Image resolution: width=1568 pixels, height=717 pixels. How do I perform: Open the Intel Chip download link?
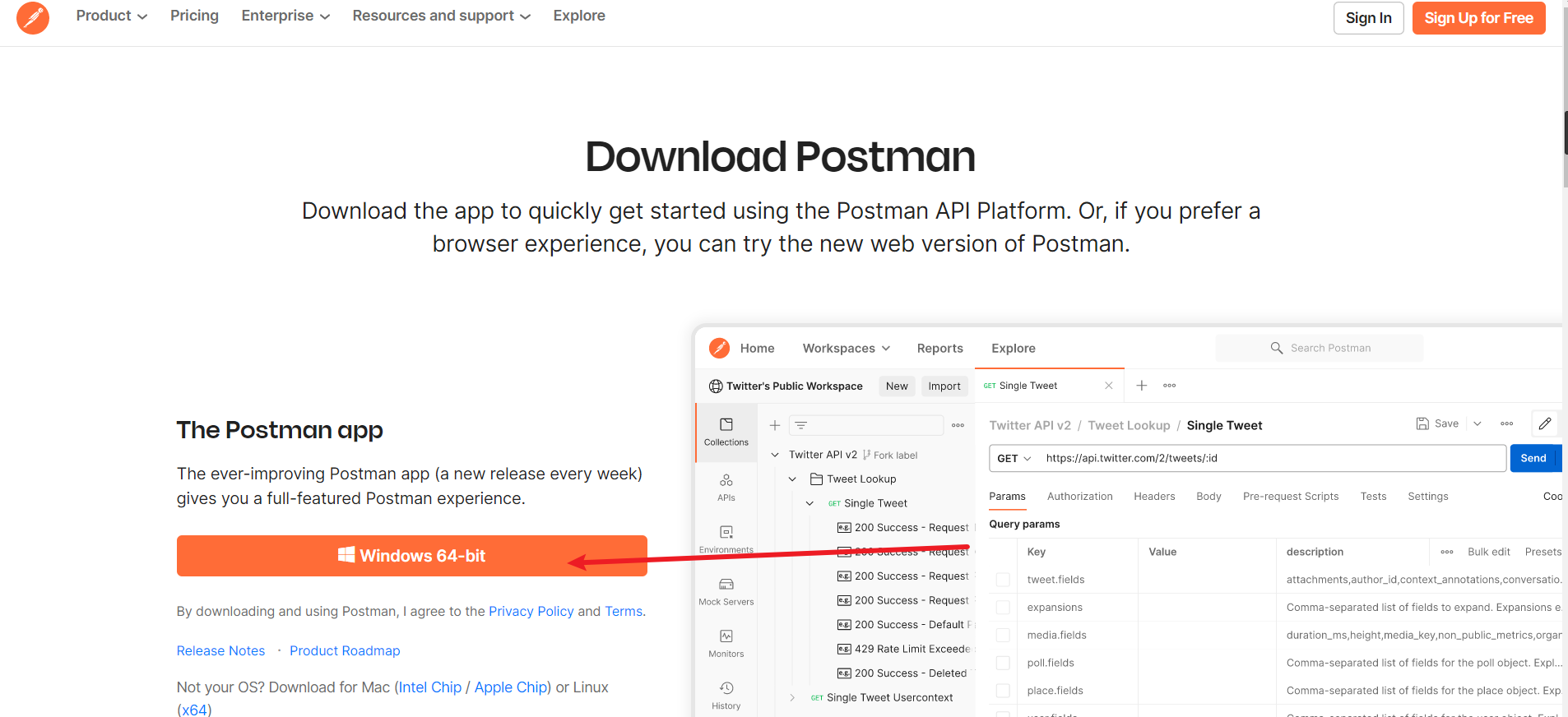430,687
